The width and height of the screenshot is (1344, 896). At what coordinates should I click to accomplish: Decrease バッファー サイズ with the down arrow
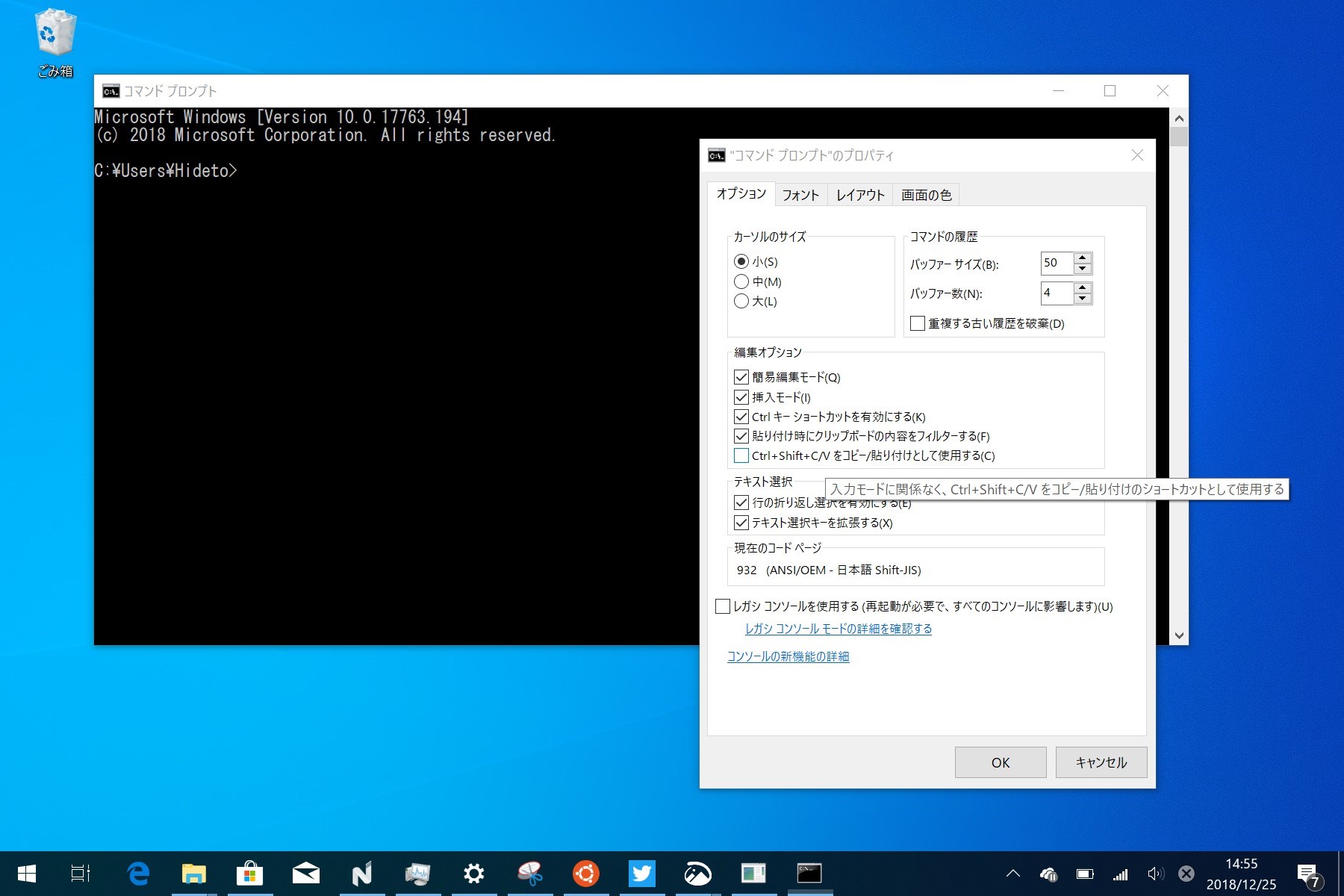[x=1083, y=268]
